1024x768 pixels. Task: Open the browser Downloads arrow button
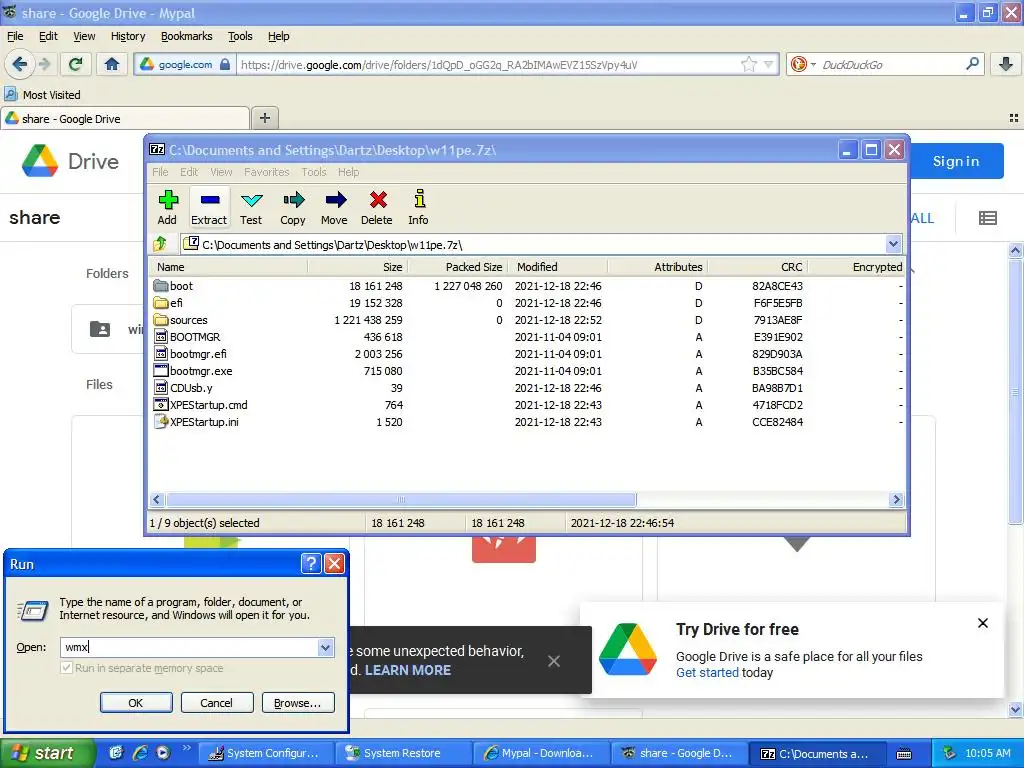point(1006,64)
